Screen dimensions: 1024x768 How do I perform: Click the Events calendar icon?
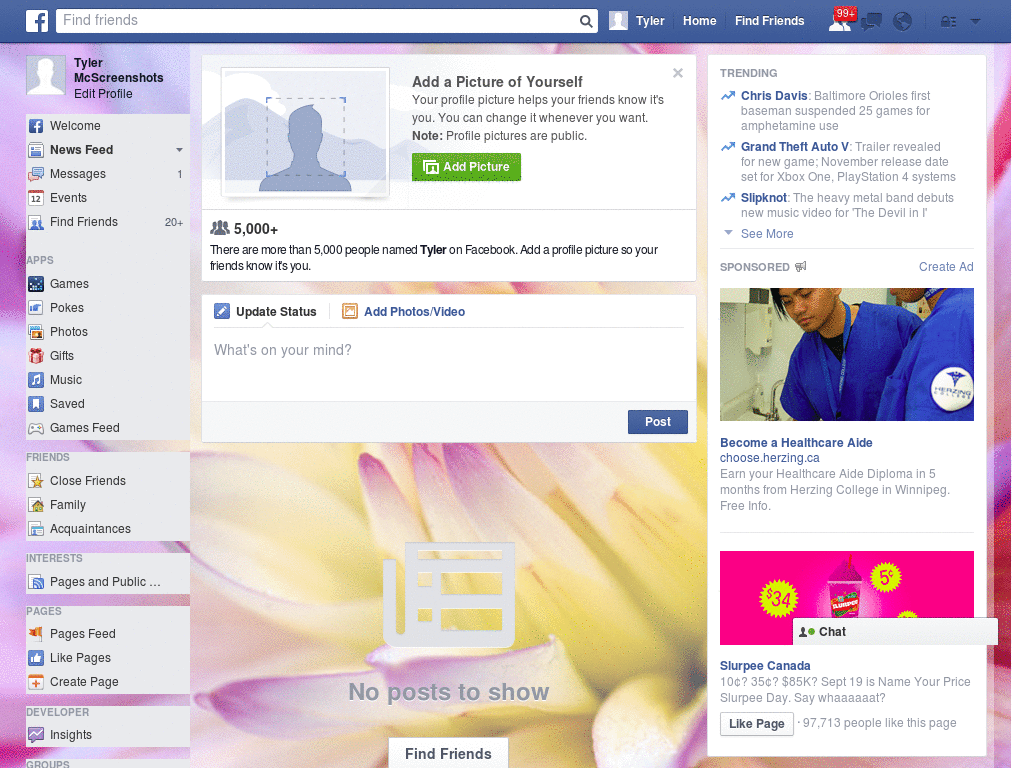(x=36, y=198)
